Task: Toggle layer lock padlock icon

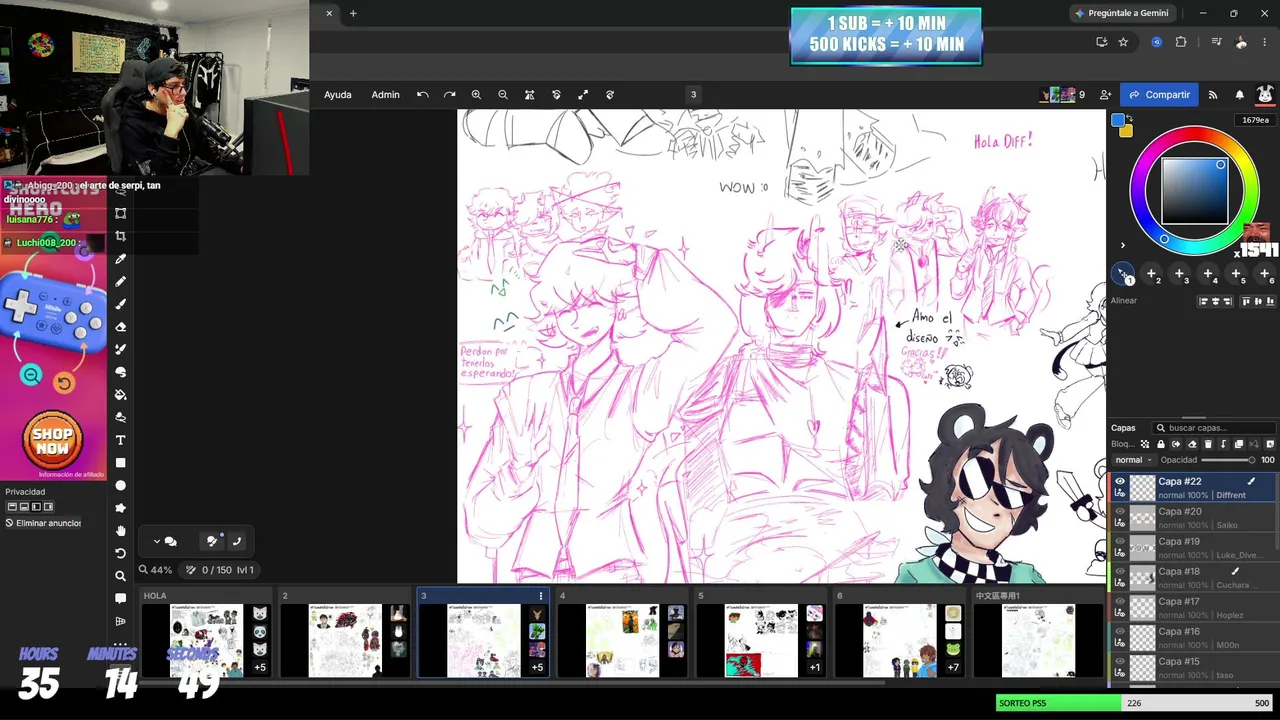Action: click(1161, 444)
